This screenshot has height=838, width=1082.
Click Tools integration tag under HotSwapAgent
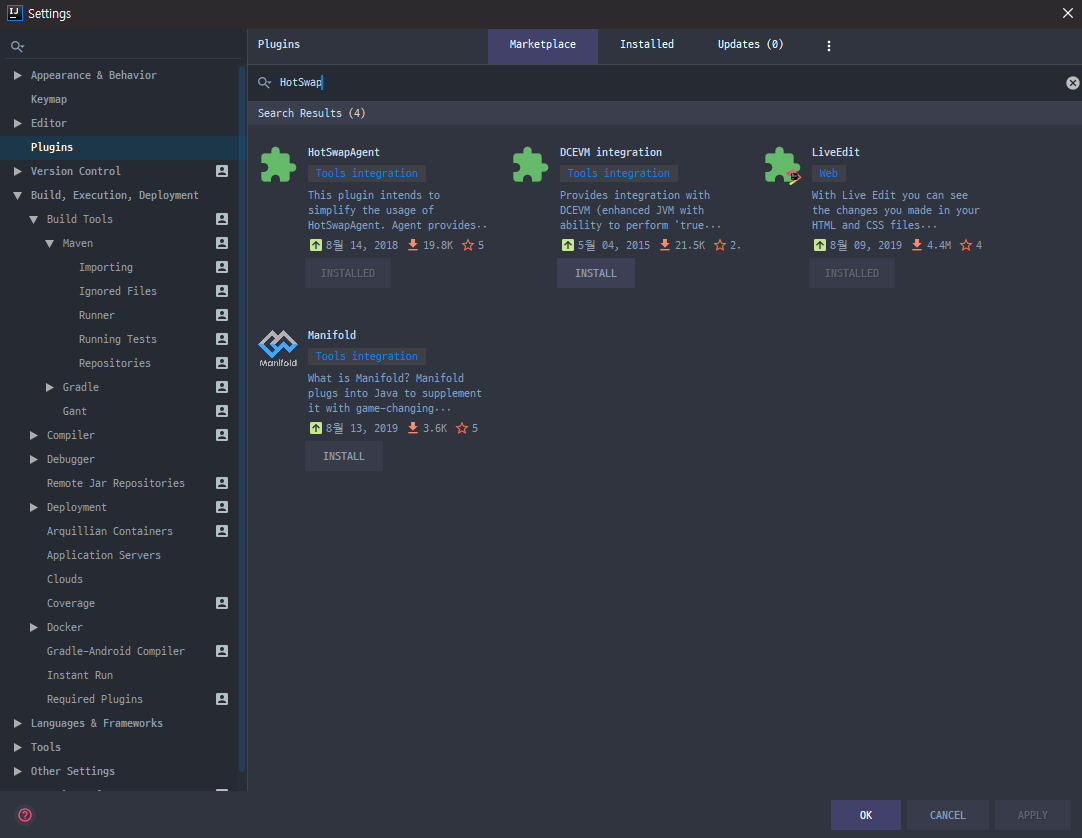[x=366, y=173]
